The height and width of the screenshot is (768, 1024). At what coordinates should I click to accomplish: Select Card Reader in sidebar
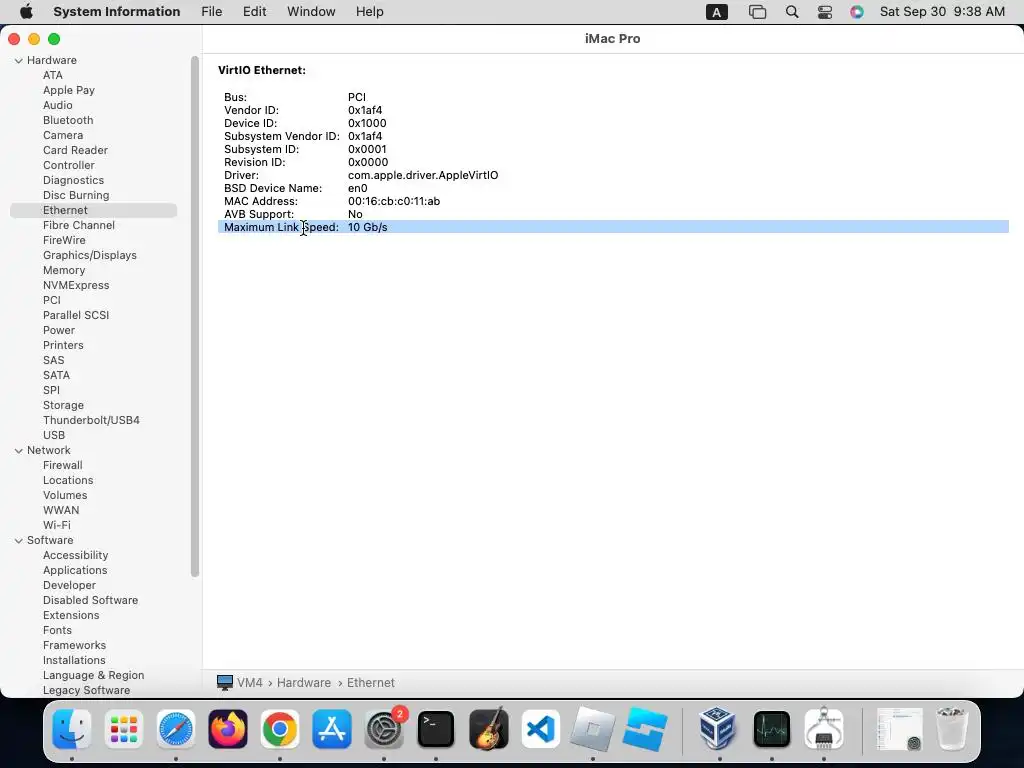click(x=75, y=150)
